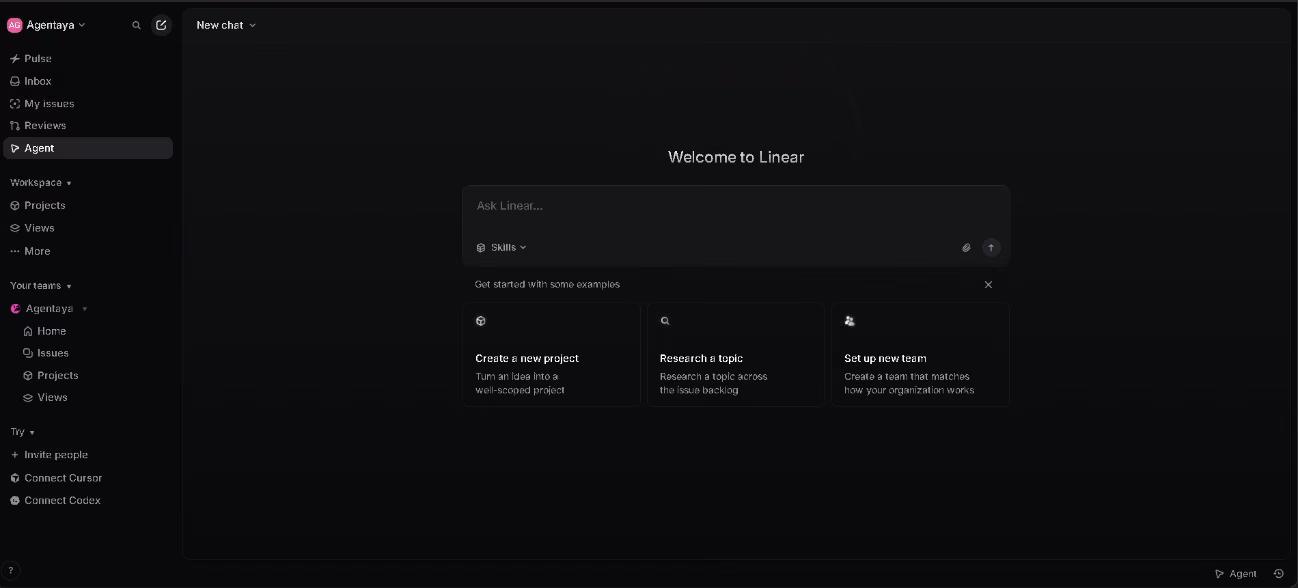Click the pink AG workspace avatar
The image size is (1298, 588).
(15, 25)
